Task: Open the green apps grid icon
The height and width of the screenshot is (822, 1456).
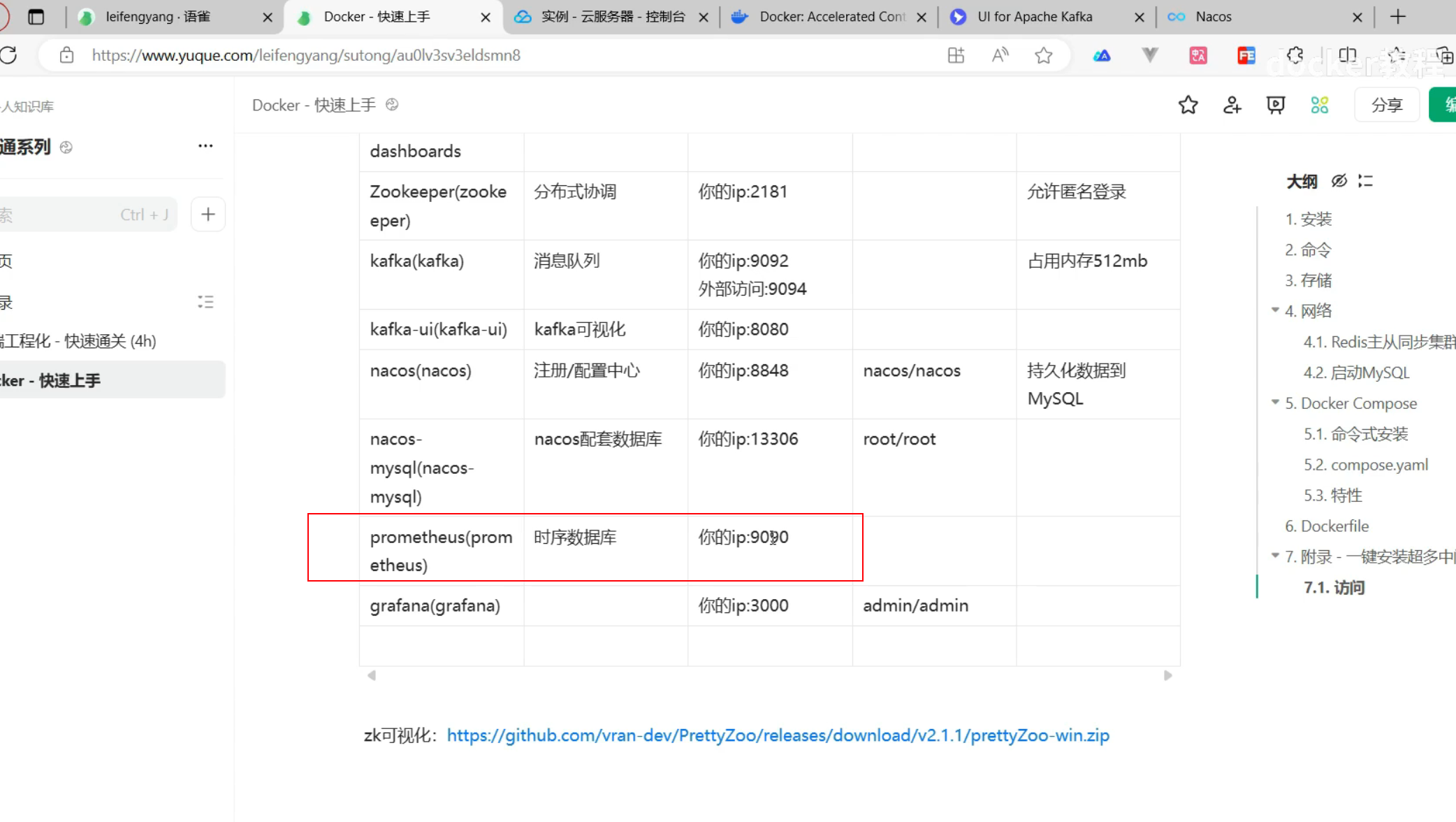Action: click(x=1319, y=105)
